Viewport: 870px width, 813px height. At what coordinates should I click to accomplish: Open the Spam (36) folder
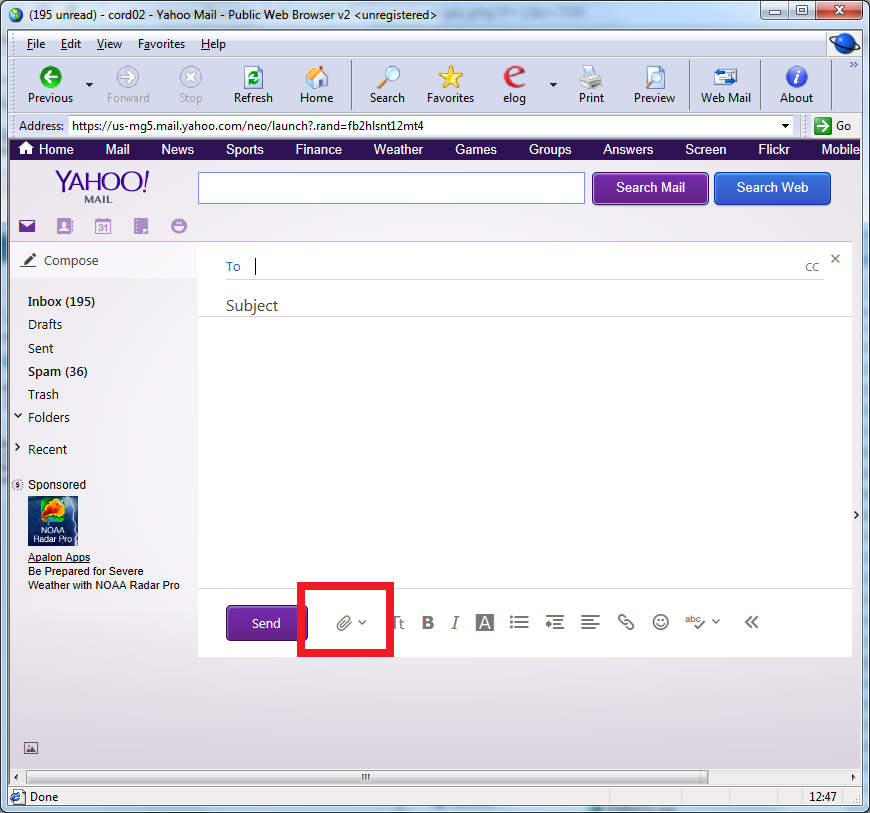click(58, 371)
